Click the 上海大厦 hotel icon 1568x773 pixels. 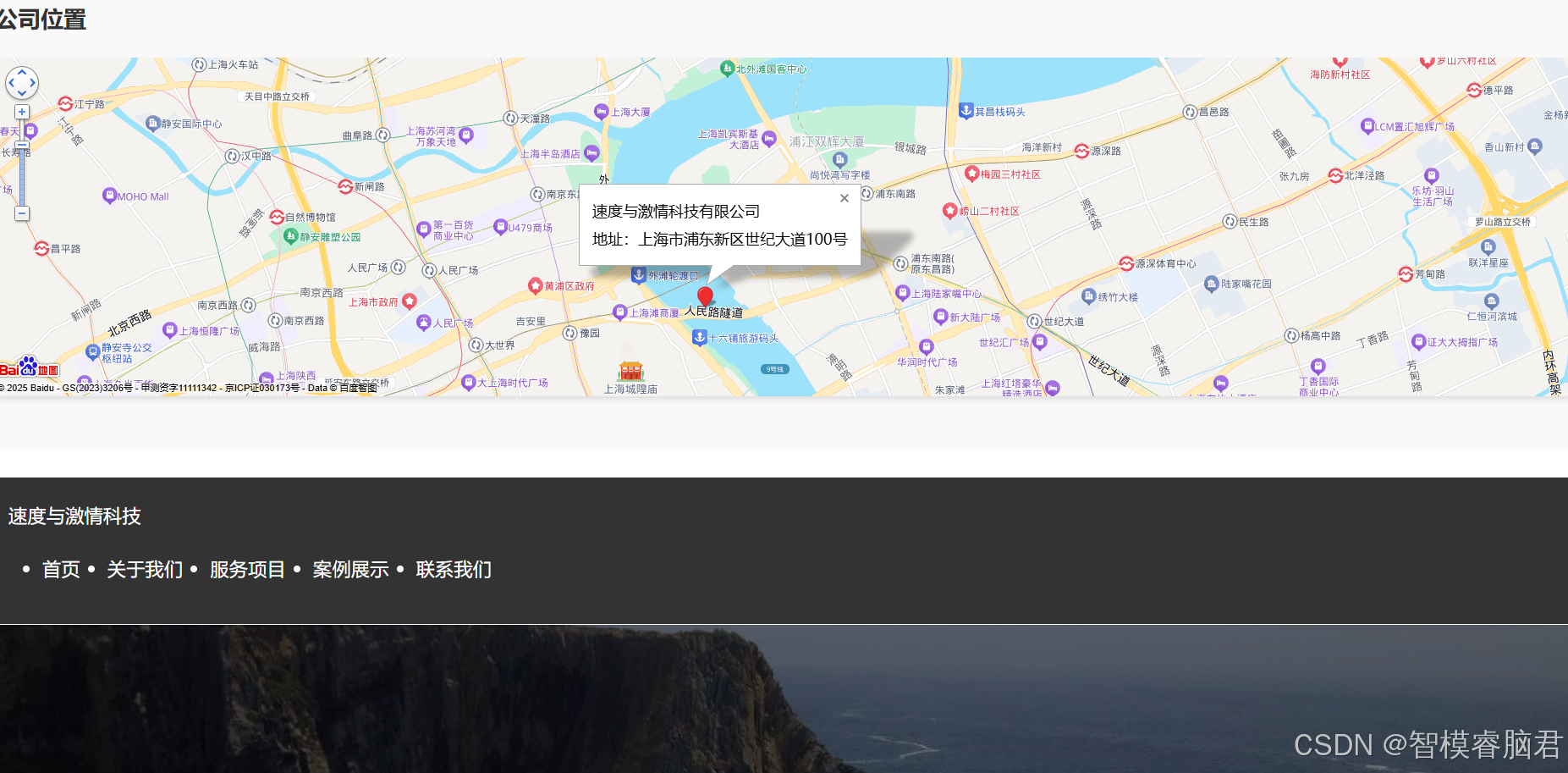[601, 111]
